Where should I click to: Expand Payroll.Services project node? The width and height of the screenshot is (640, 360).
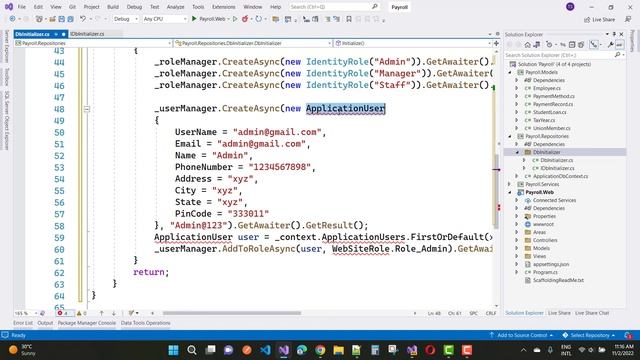tap(510, 184)
